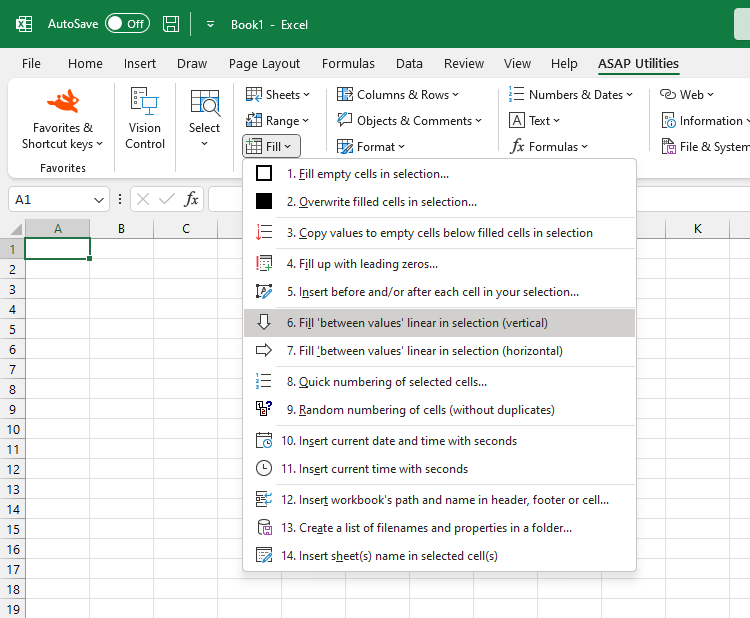Viewport: 750px width, 618px height.
Task: Choose Fill up with leading zeros
Action: pos(439,264)
